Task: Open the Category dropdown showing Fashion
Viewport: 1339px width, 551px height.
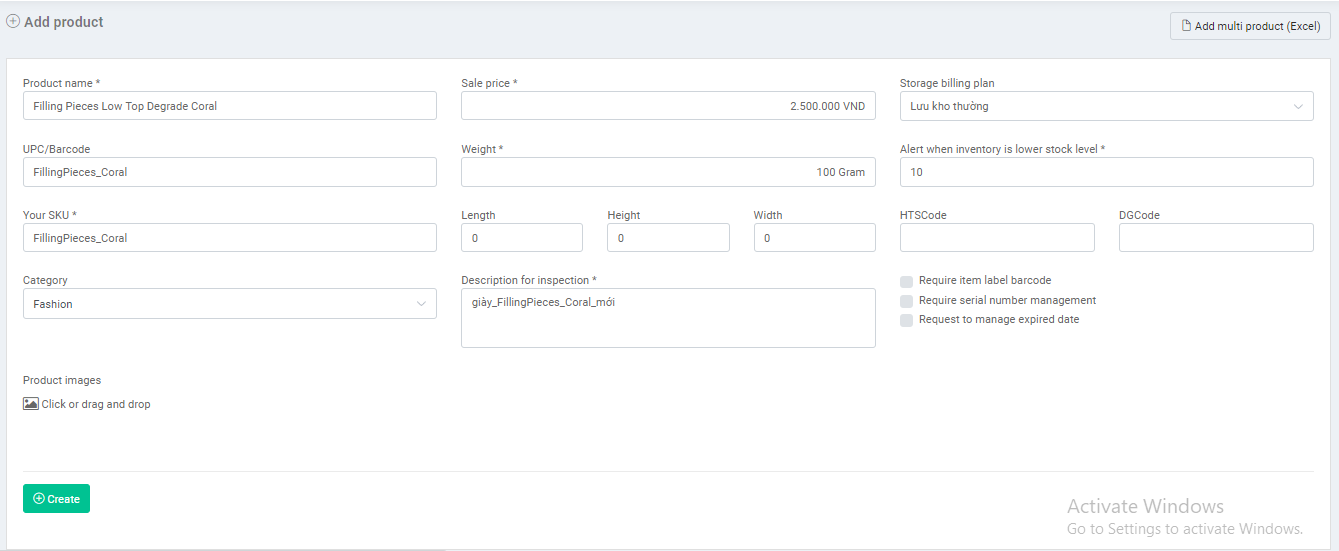Action: [x=230, y=304]
